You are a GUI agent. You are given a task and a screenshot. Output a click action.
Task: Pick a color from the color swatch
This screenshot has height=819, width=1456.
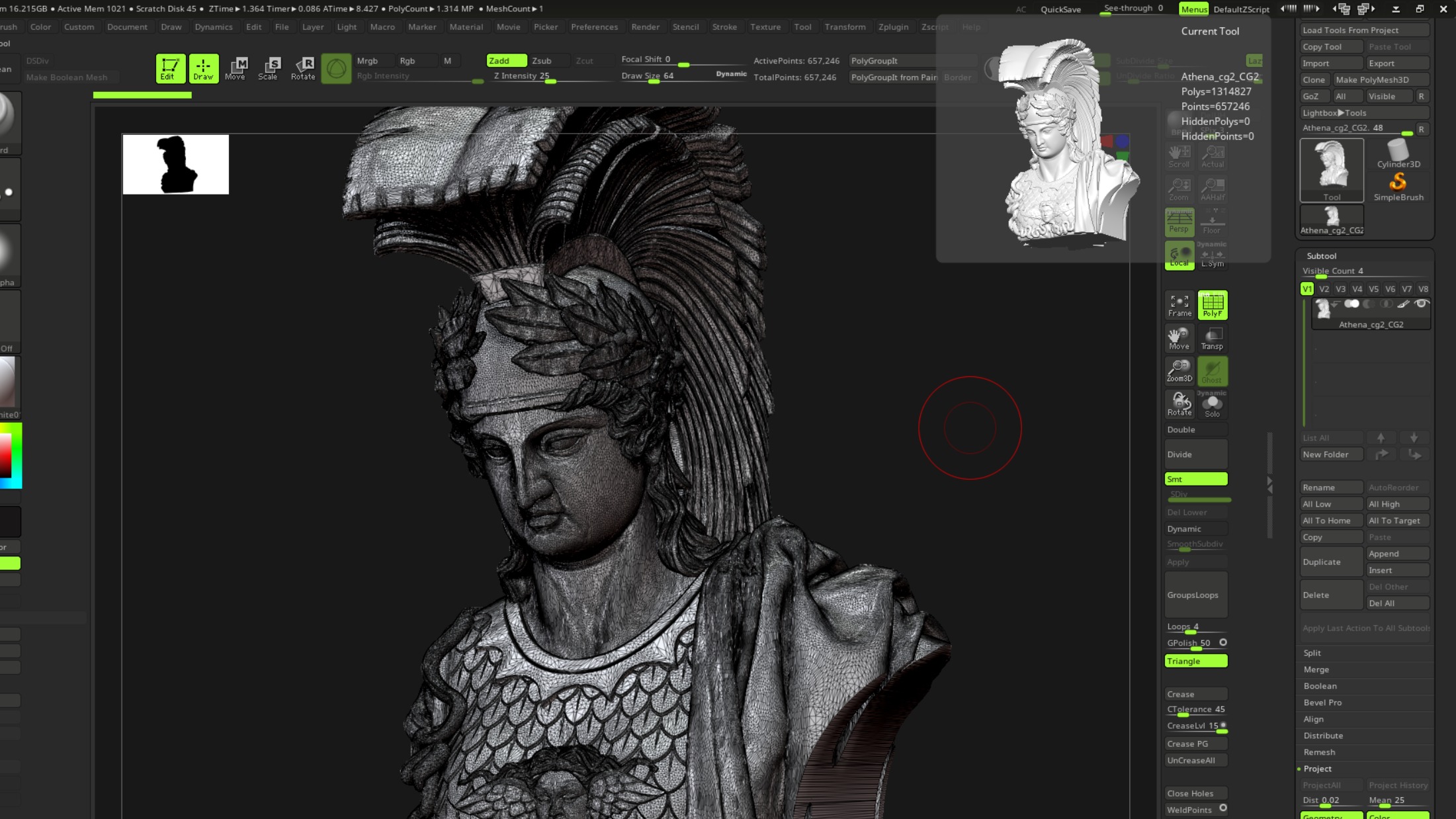(x=11, y=456)
